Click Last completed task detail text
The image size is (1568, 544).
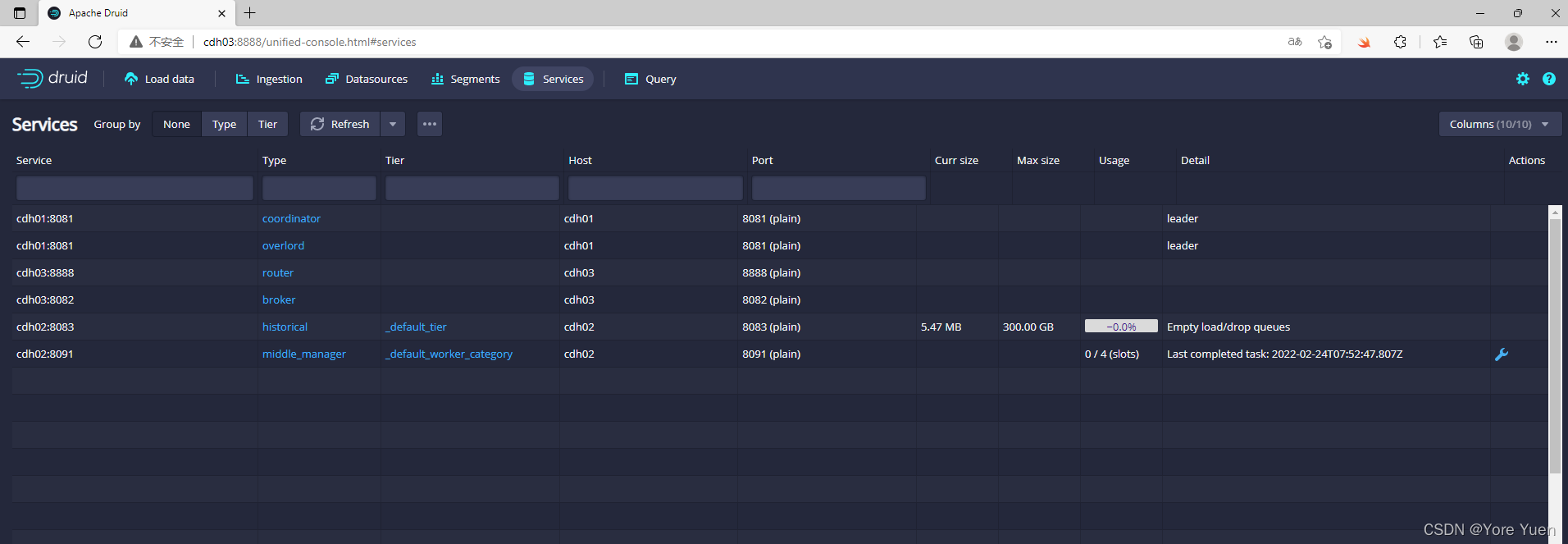(x=1284, y=354)
